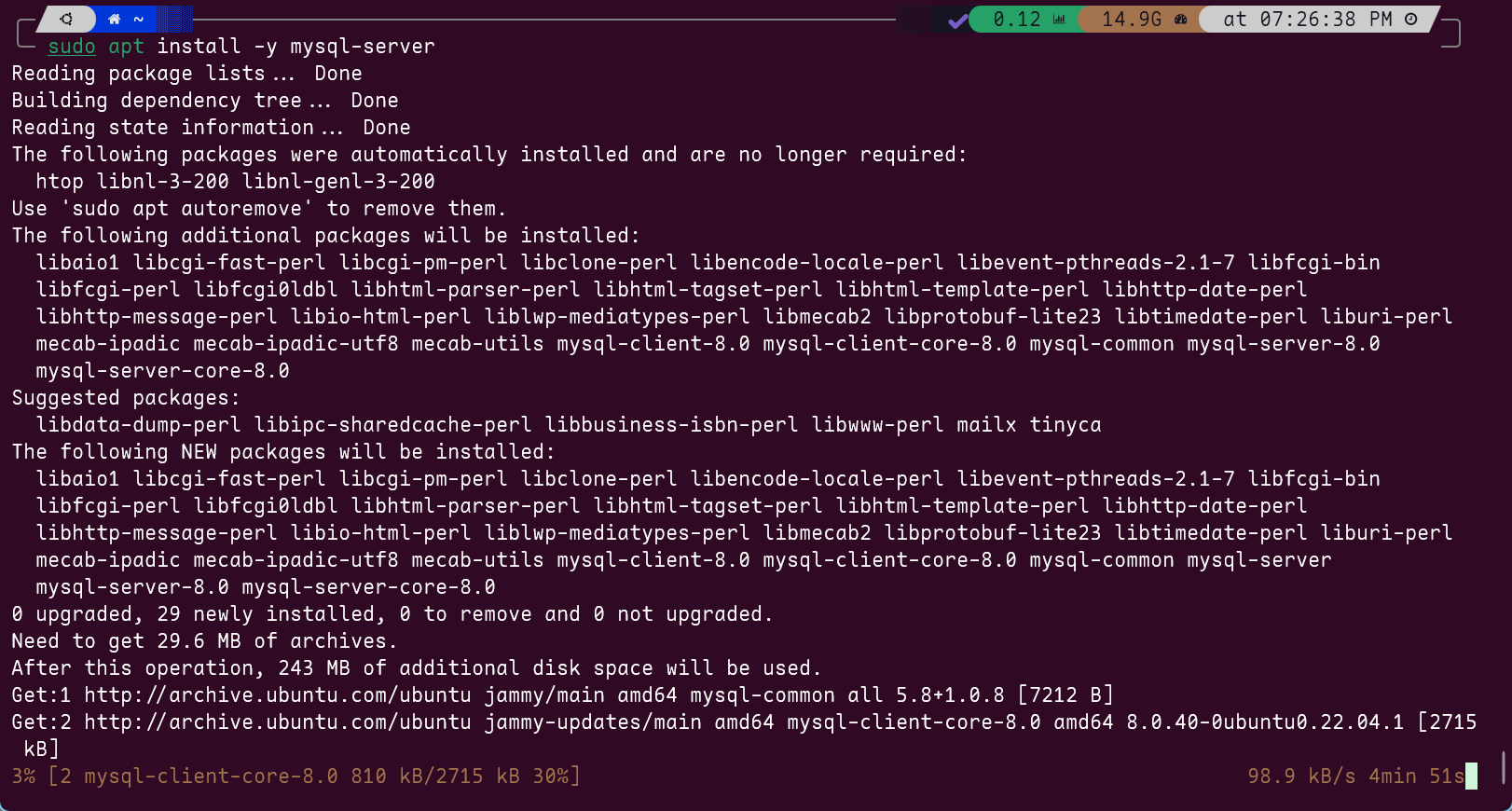
Task: Click the tilde directory segment
Action: click(139, 19)
